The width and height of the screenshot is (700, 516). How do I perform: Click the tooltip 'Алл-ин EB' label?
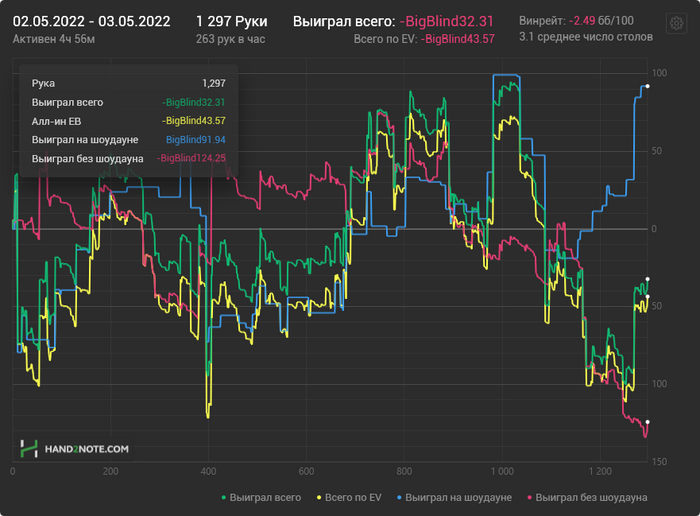tap(56, 121)
